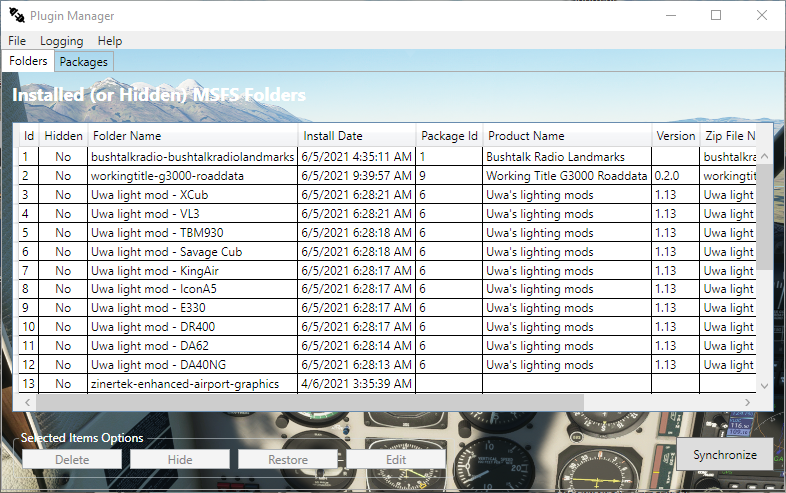The width and height of the screenshot is (786, 493).
Task: Click the horizontal scrollbar left arrow
Action: (x=28, y=402)
